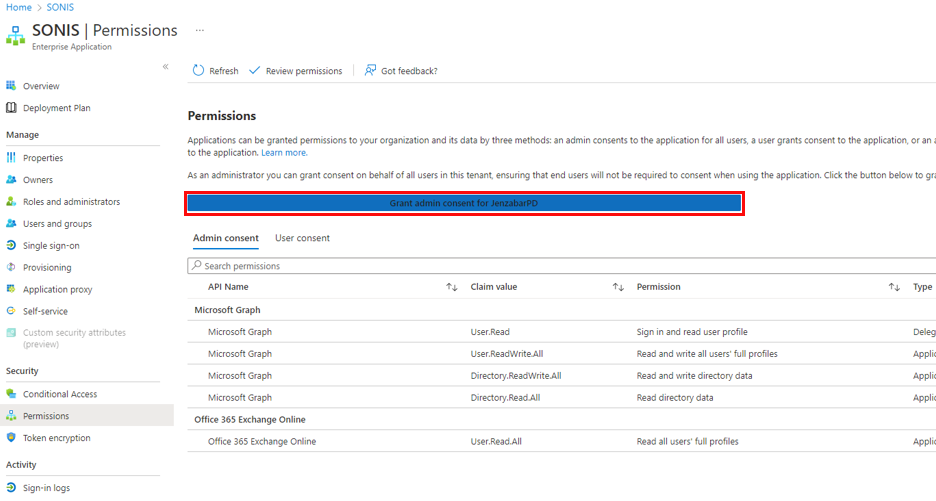Viewport: 936px width, 501px height.
Task: Click Read all users' full profiles
Action: [x=687, y=441]
